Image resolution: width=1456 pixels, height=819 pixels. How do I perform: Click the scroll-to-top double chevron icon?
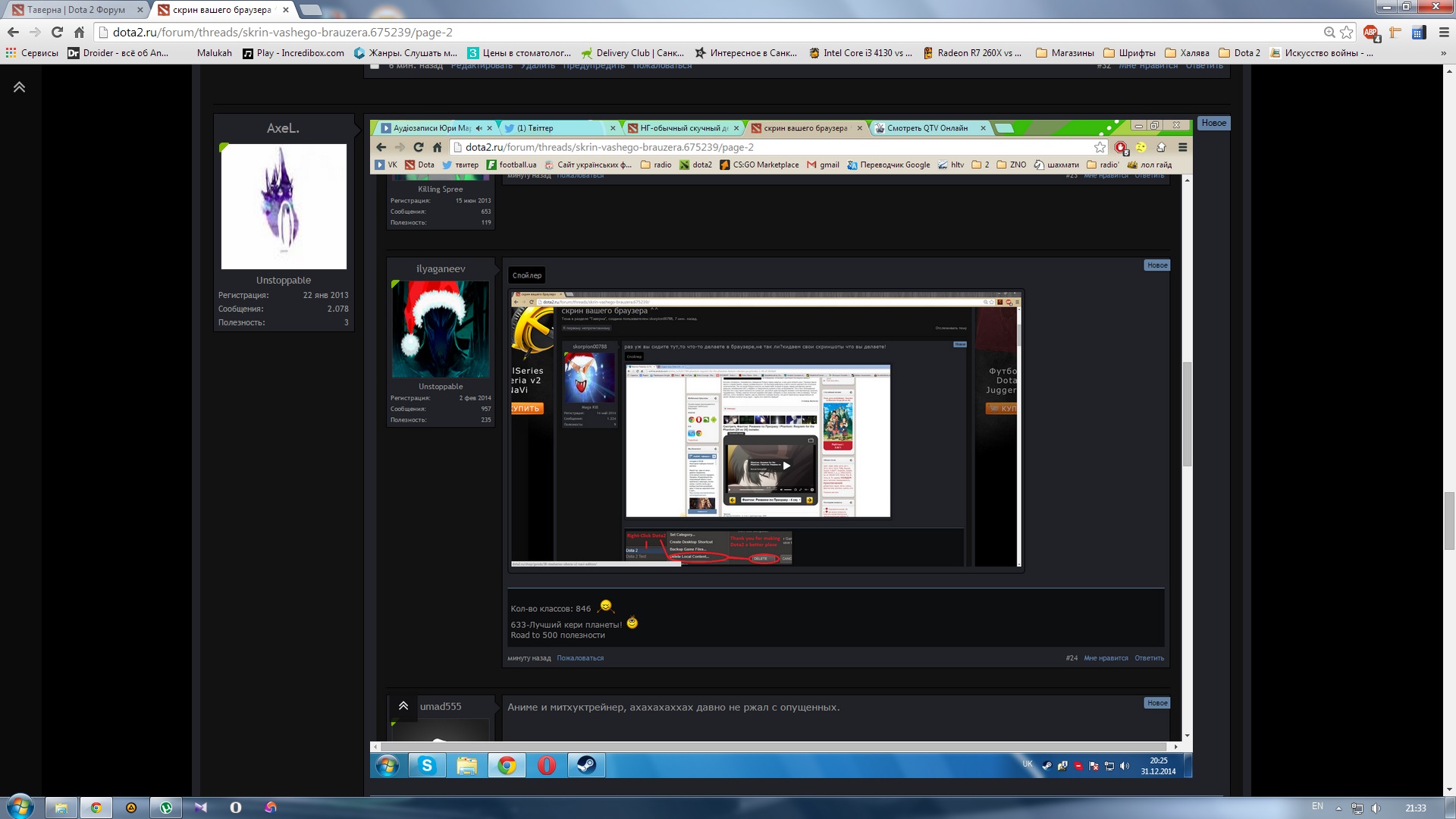coord(19,87)
